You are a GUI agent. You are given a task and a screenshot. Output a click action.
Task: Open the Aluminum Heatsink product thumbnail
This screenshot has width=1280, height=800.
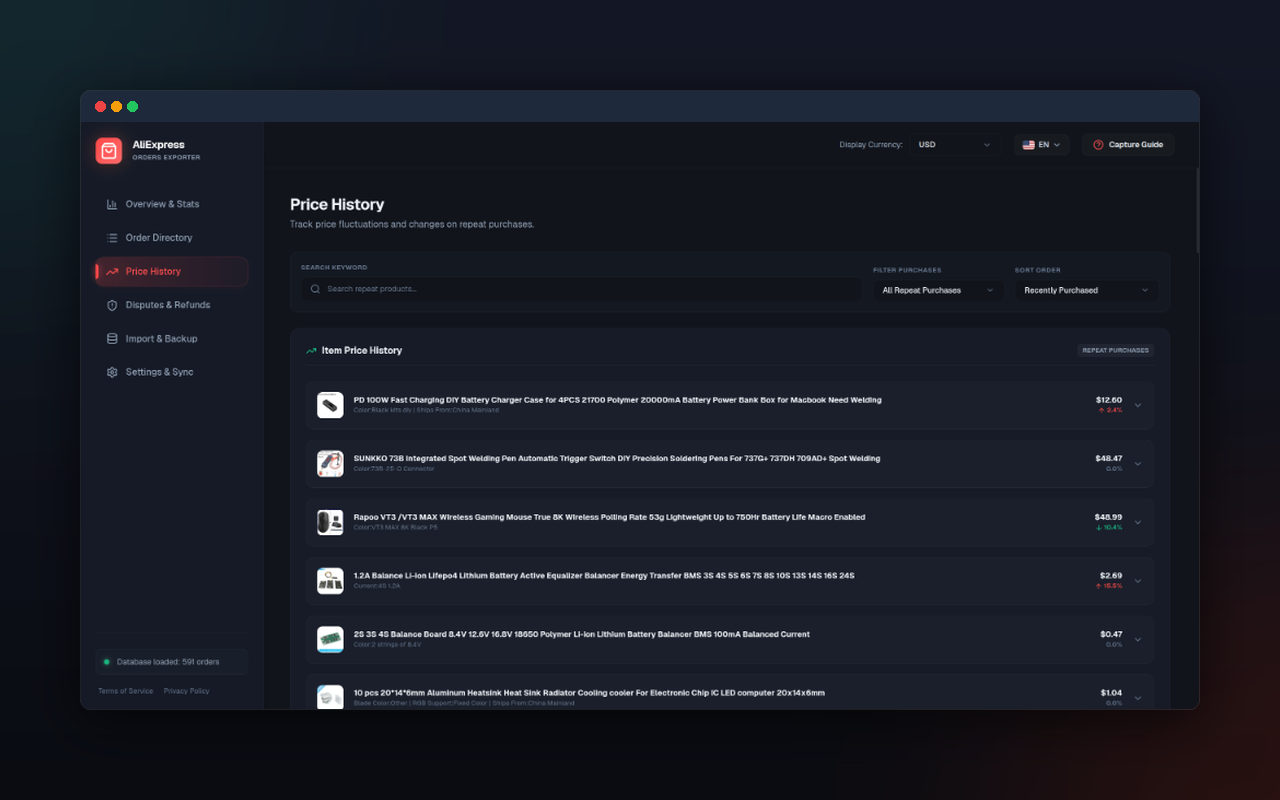330,697
